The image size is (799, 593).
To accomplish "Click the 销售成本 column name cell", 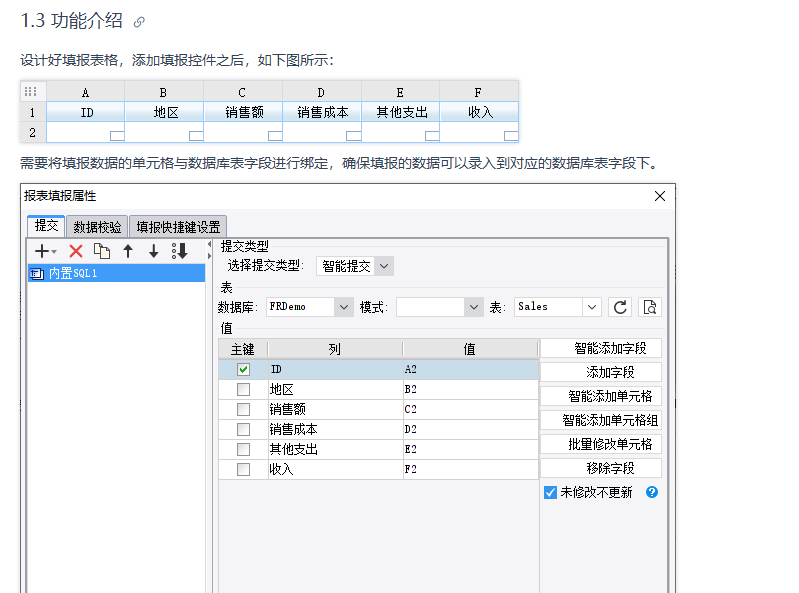I will 335,429.
